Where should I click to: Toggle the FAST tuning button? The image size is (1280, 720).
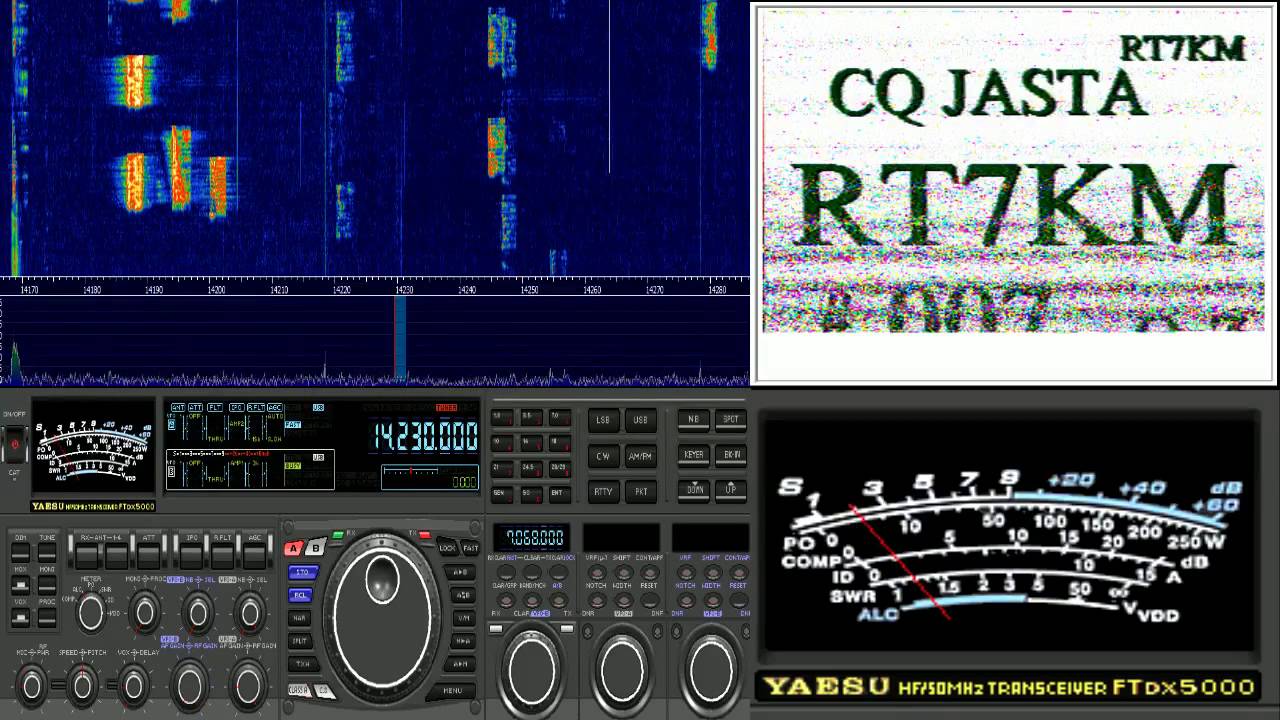pos(469,548)
